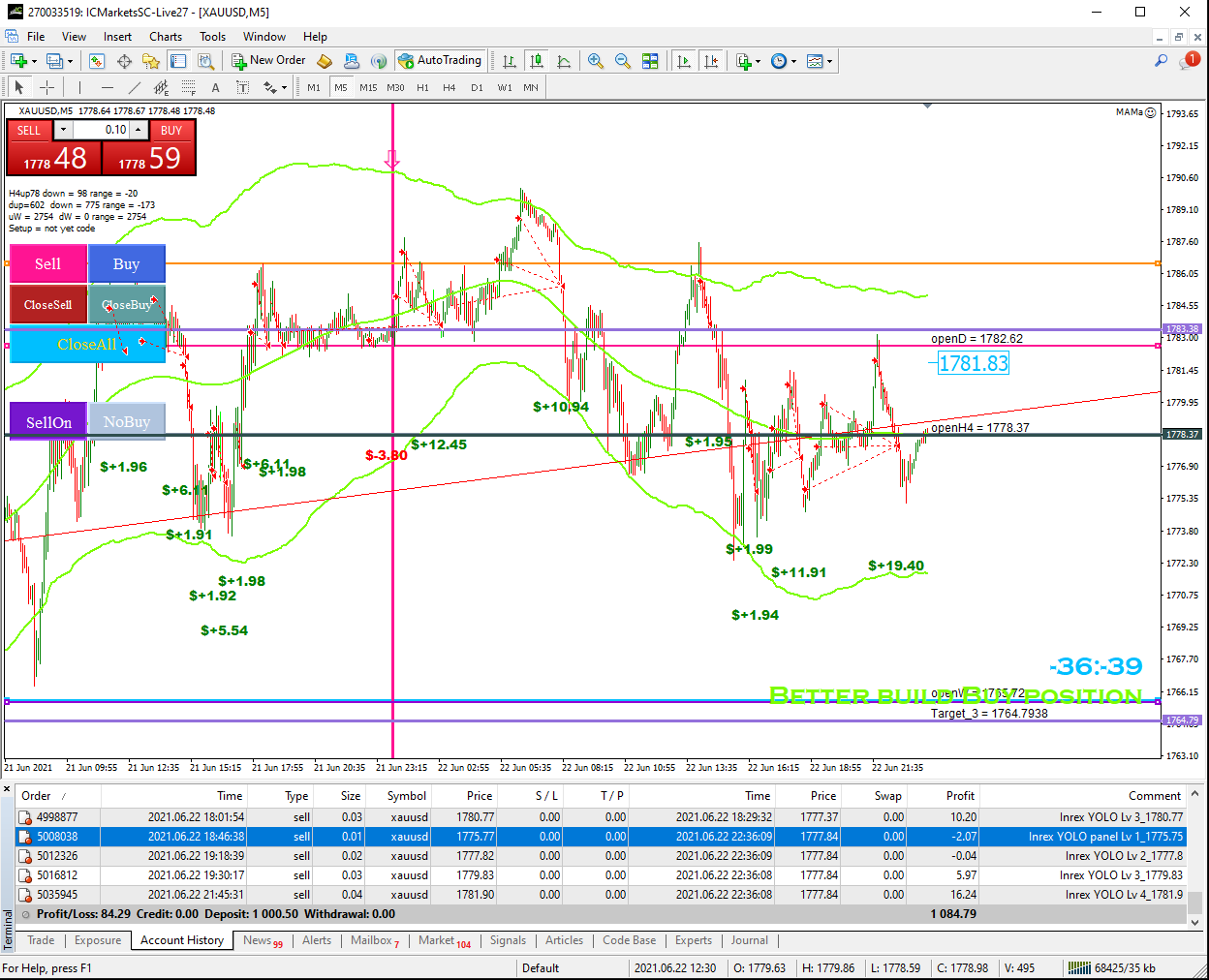Viewport: 1209px width, 980px height.
Task: Select order row 5016812
Action: tap(601, 875)
